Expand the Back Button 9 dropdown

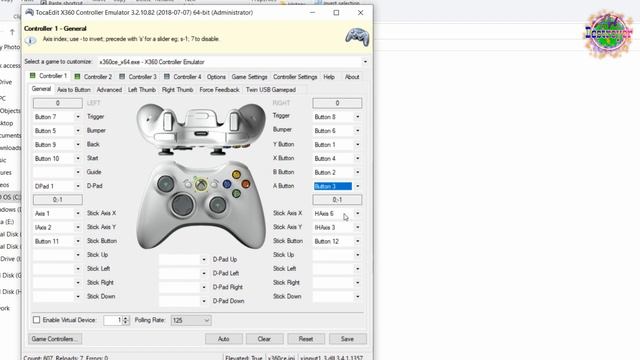tap(78, 145)
